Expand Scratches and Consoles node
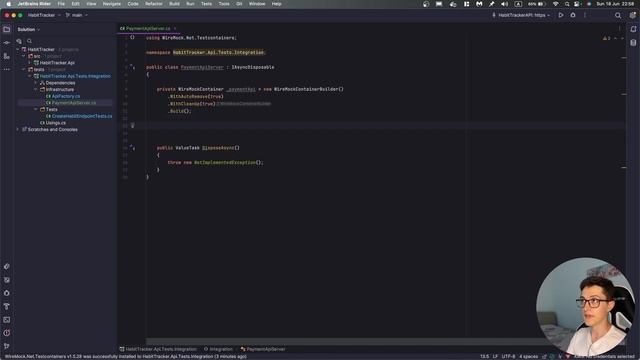The height and width of the screenshot is (360, 640). [x=18, y=129]
